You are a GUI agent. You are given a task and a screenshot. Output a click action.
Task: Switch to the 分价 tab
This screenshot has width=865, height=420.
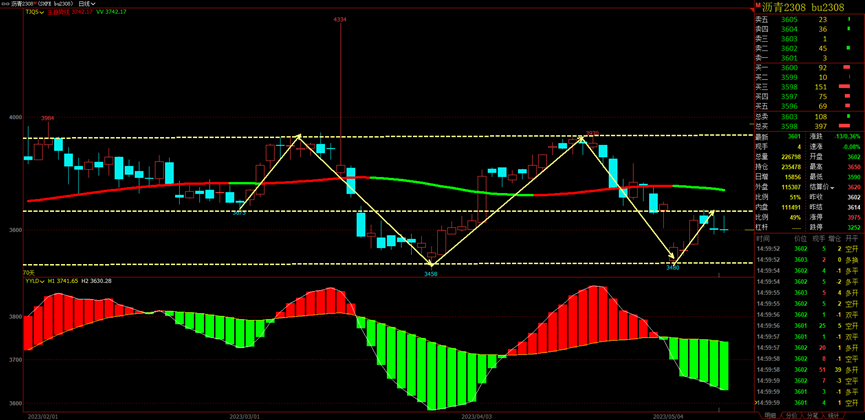pyautogui.click(x=792, y=415)
